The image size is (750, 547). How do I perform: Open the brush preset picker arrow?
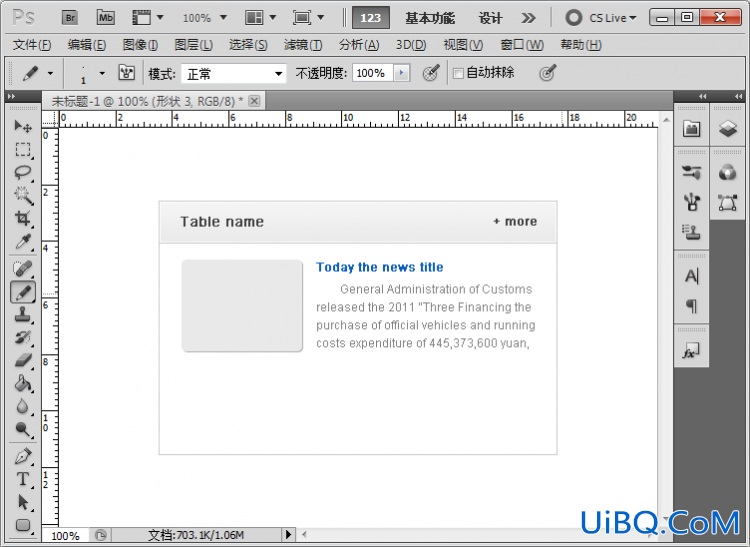click(102, 73)
